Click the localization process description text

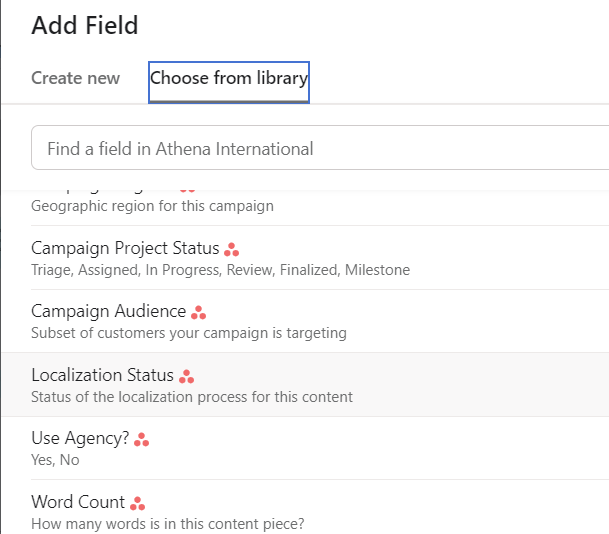pyautogui.click(x=191, y=397)
